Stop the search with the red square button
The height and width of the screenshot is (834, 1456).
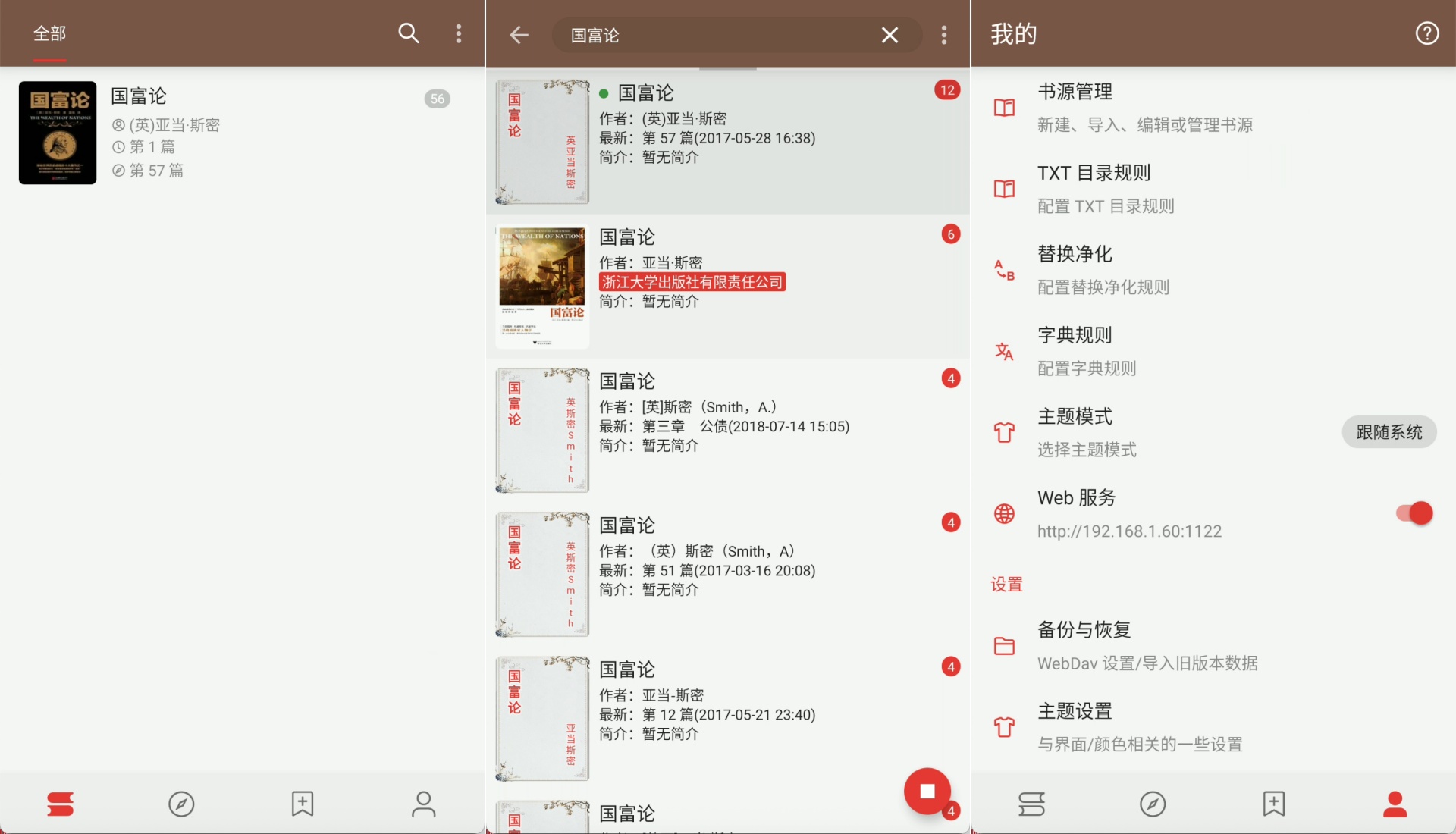tap(927, 792)
